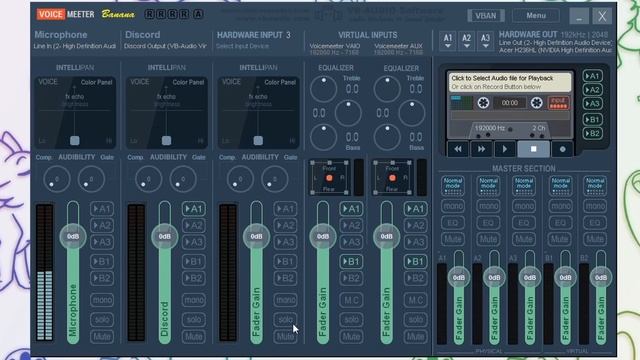Open the A1 hardware out device dropdown

tap(448, 41)
